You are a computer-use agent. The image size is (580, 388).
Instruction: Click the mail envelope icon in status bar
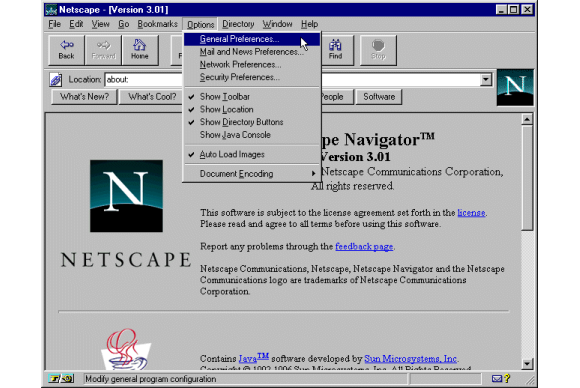(x=497, y=378)
